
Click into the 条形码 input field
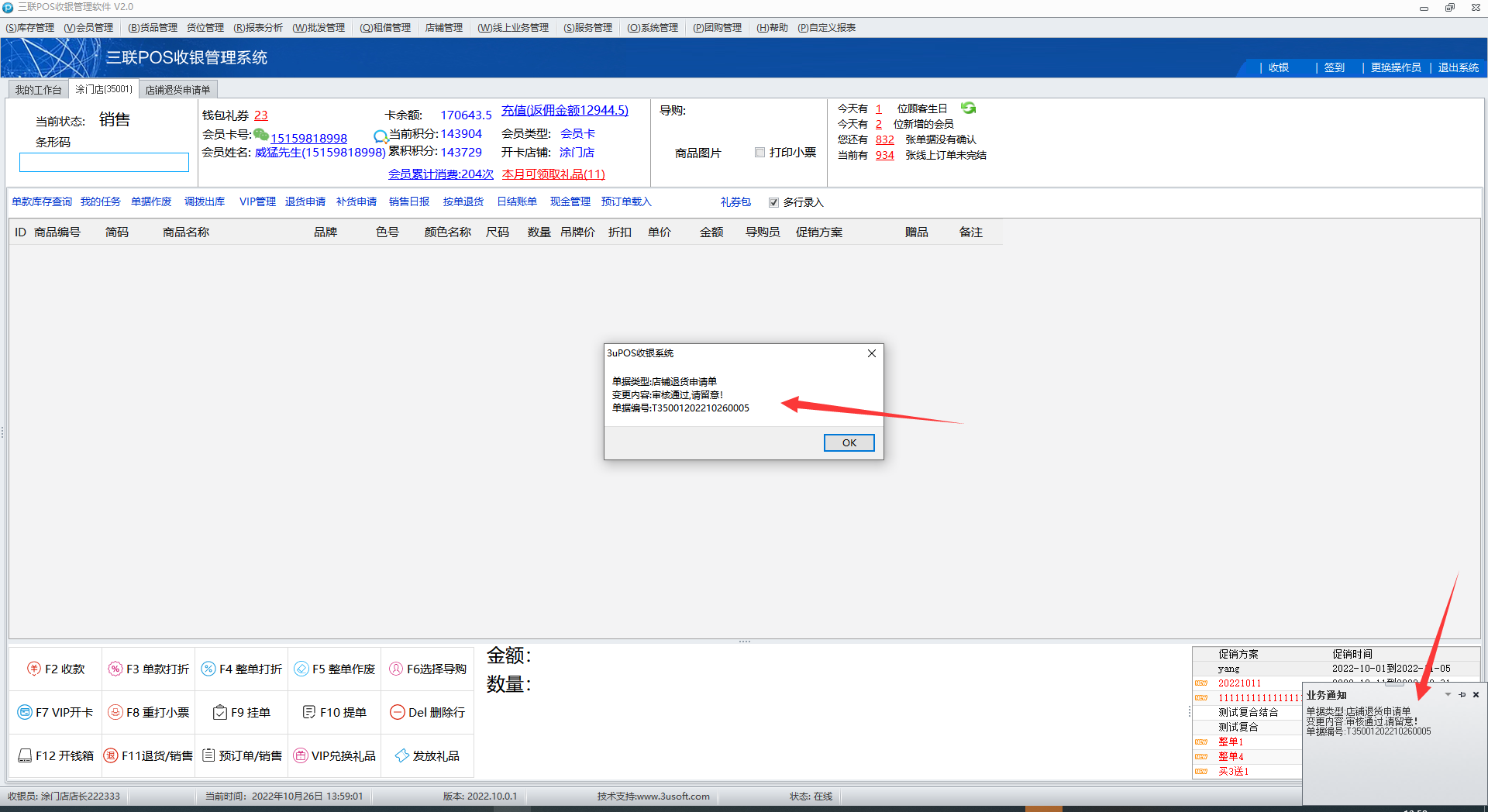(x=104, y=162)
